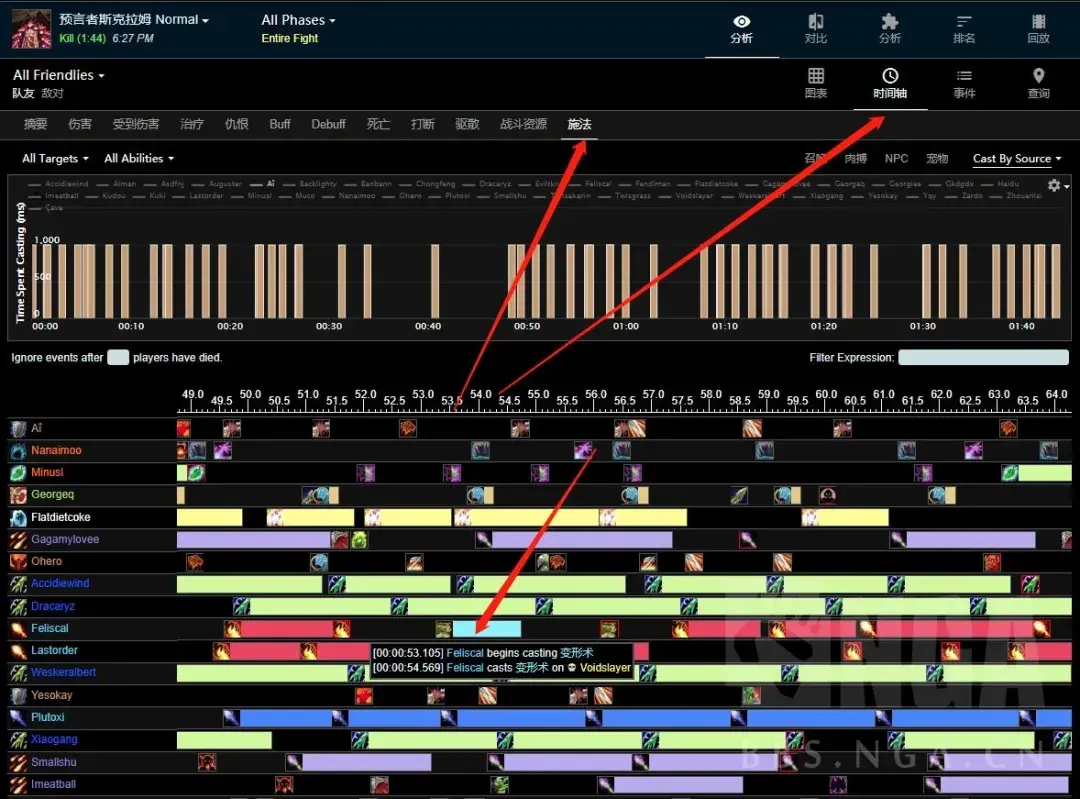Viewport: 1080px width, 799px height.
Task: Focus the Filter Expression input field
Action: pos(982,357)
